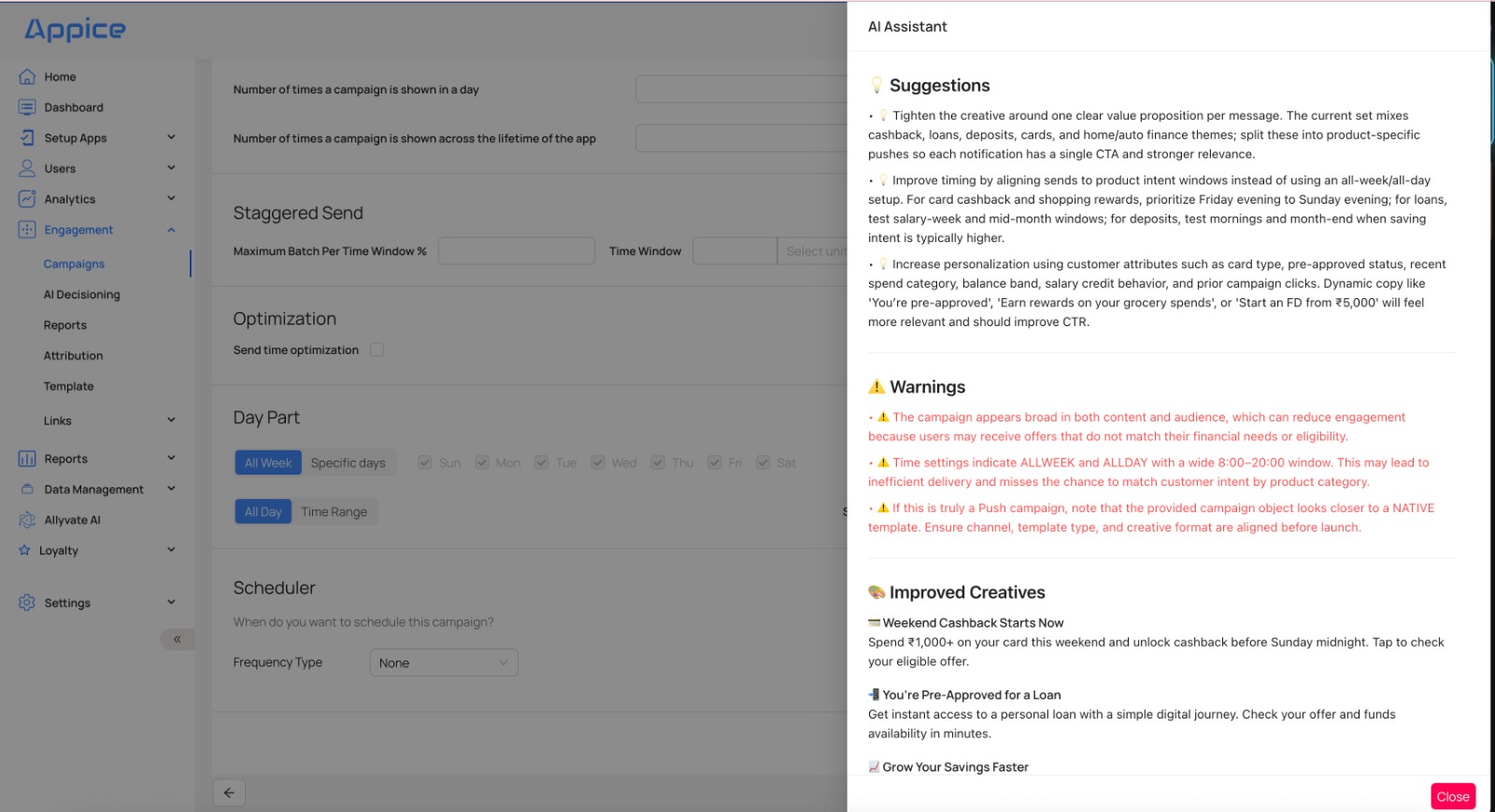The image size is (1495, 812).
Task: Click the Data Management icon
Action: [x=27, y=490]
